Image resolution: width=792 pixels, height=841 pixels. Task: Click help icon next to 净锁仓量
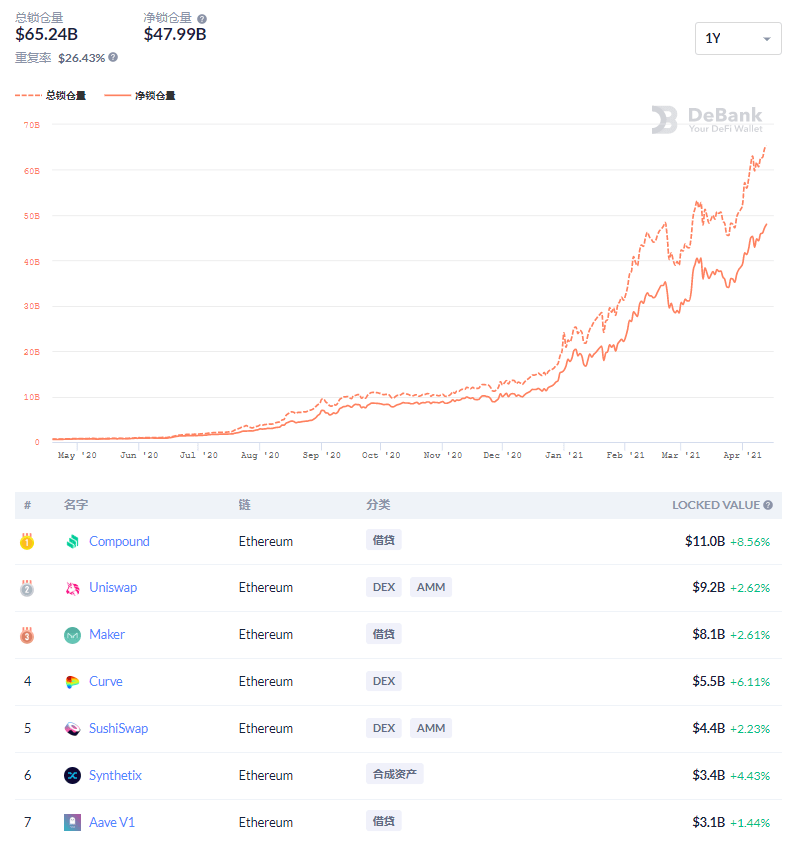(202, 19)
